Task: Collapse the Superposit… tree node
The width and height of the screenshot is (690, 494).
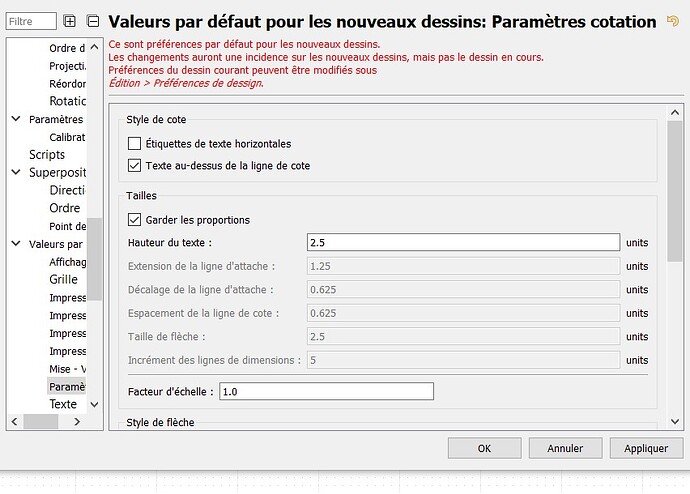Action: tap(16, 172)
